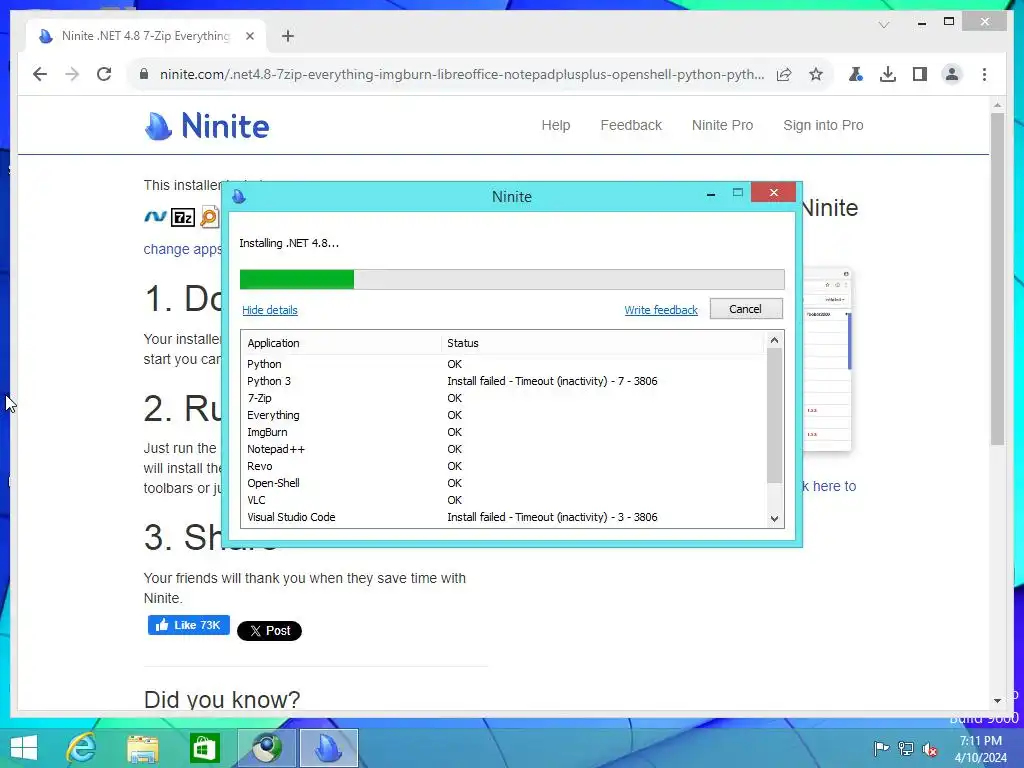This screenshot has height=768, width=1024.
Task: Select the Ninite .NET 4.8 browser tab
Action: [x=146, y=36]
